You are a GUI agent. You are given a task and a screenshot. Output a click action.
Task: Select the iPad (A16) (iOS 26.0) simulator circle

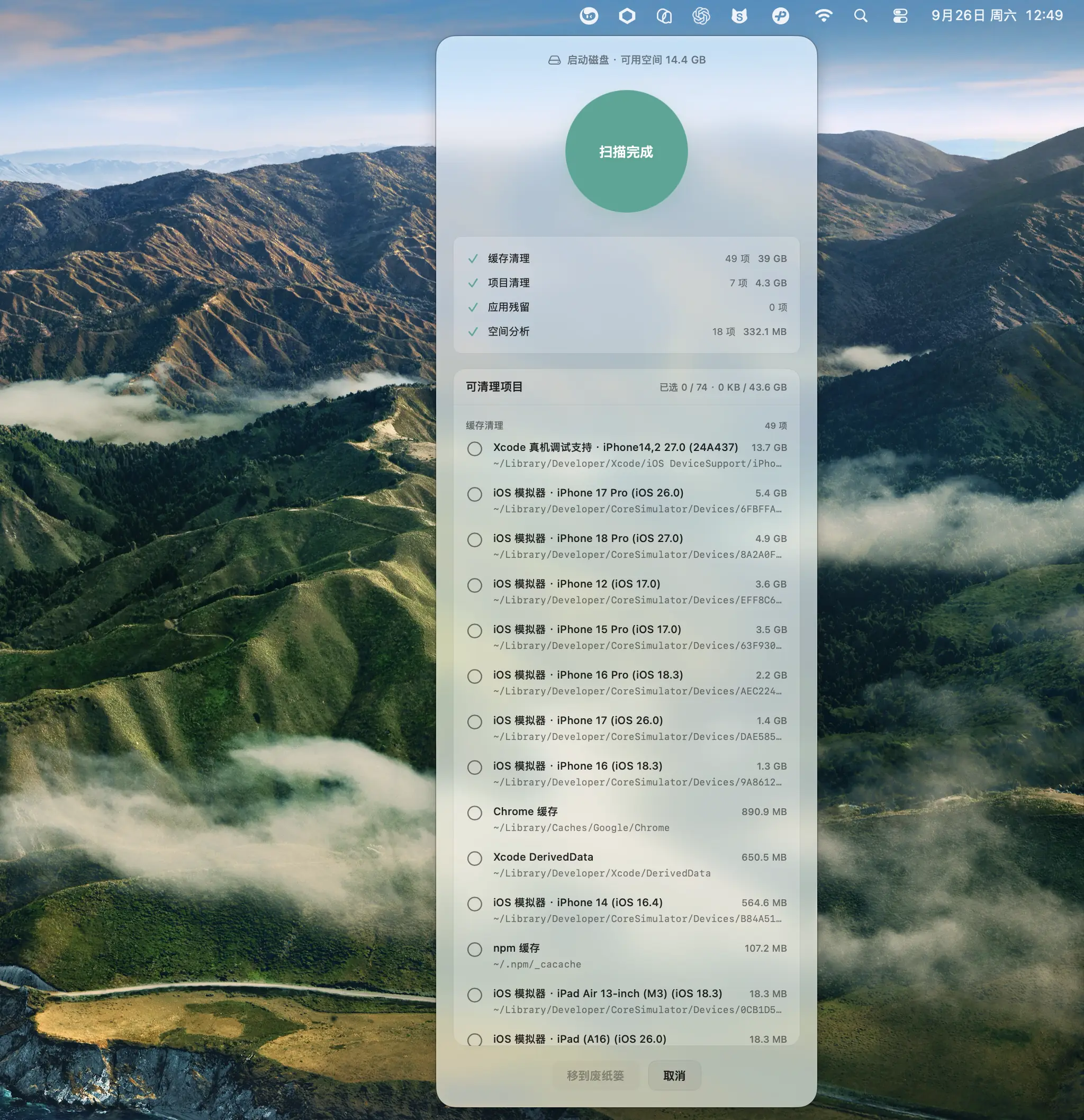[474, 1040]
